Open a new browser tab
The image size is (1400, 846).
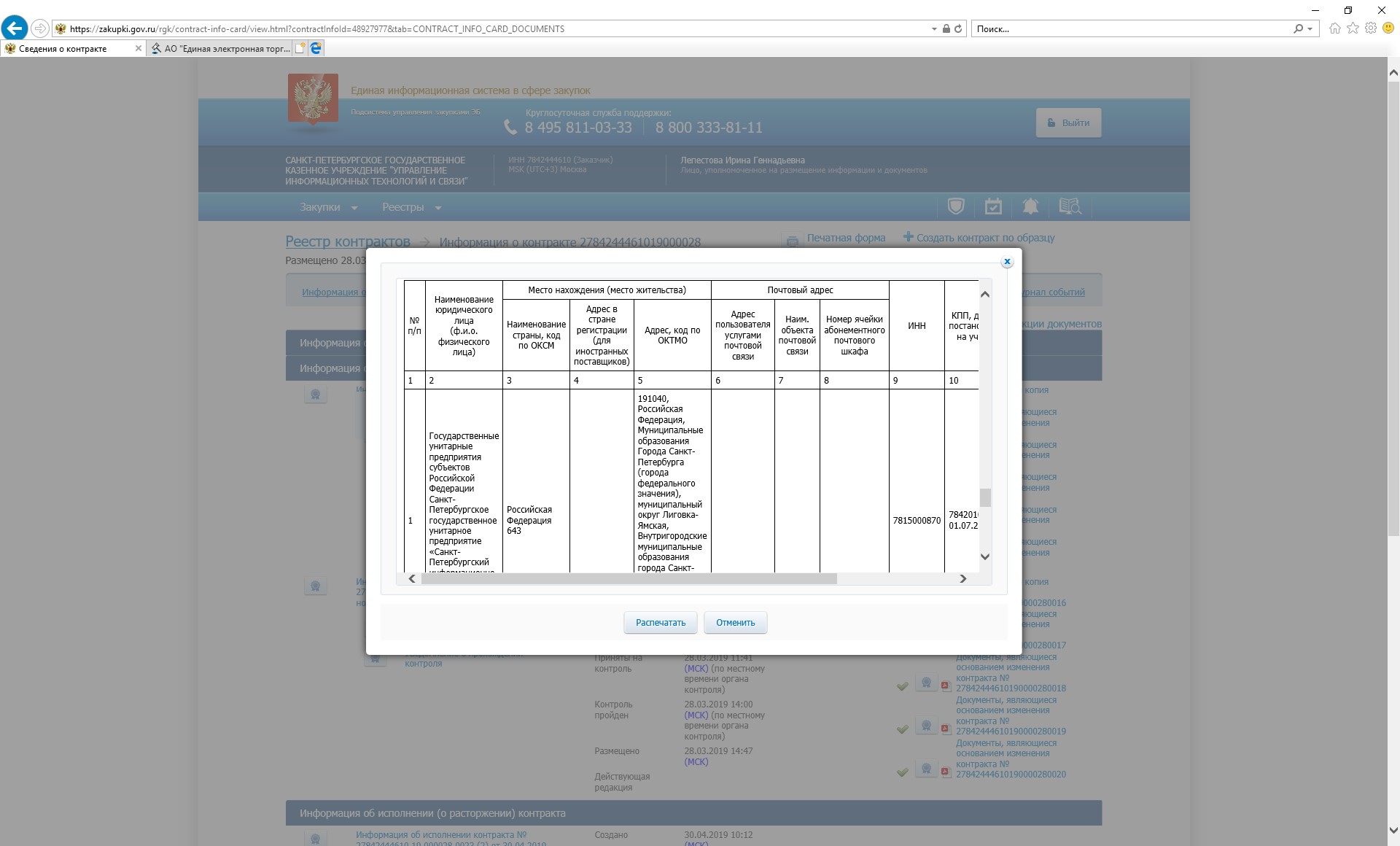[x=300, y=49]
